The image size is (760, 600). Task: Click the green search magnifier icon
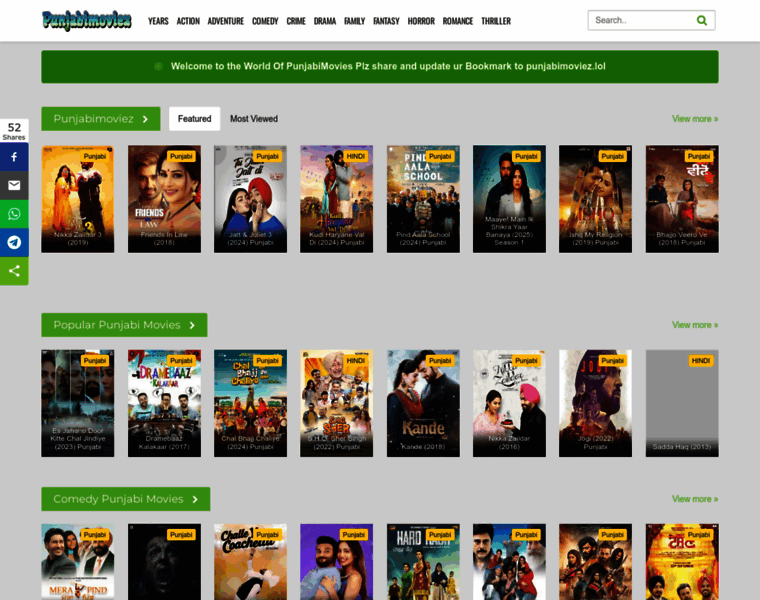(701, 20)
